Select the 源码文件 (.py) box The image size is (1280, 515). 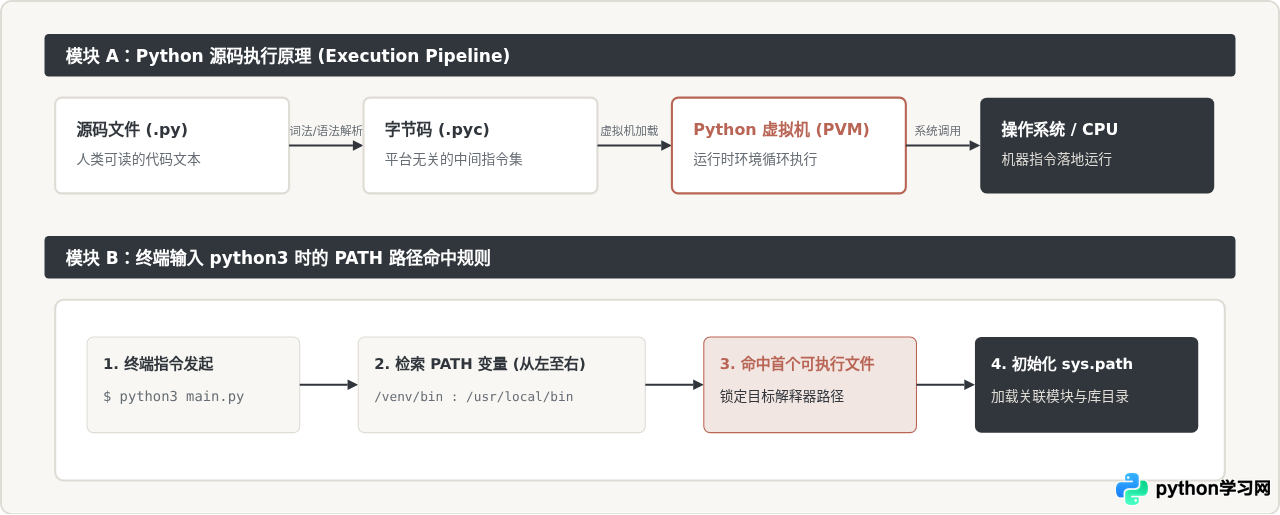[x=172, y=145]
